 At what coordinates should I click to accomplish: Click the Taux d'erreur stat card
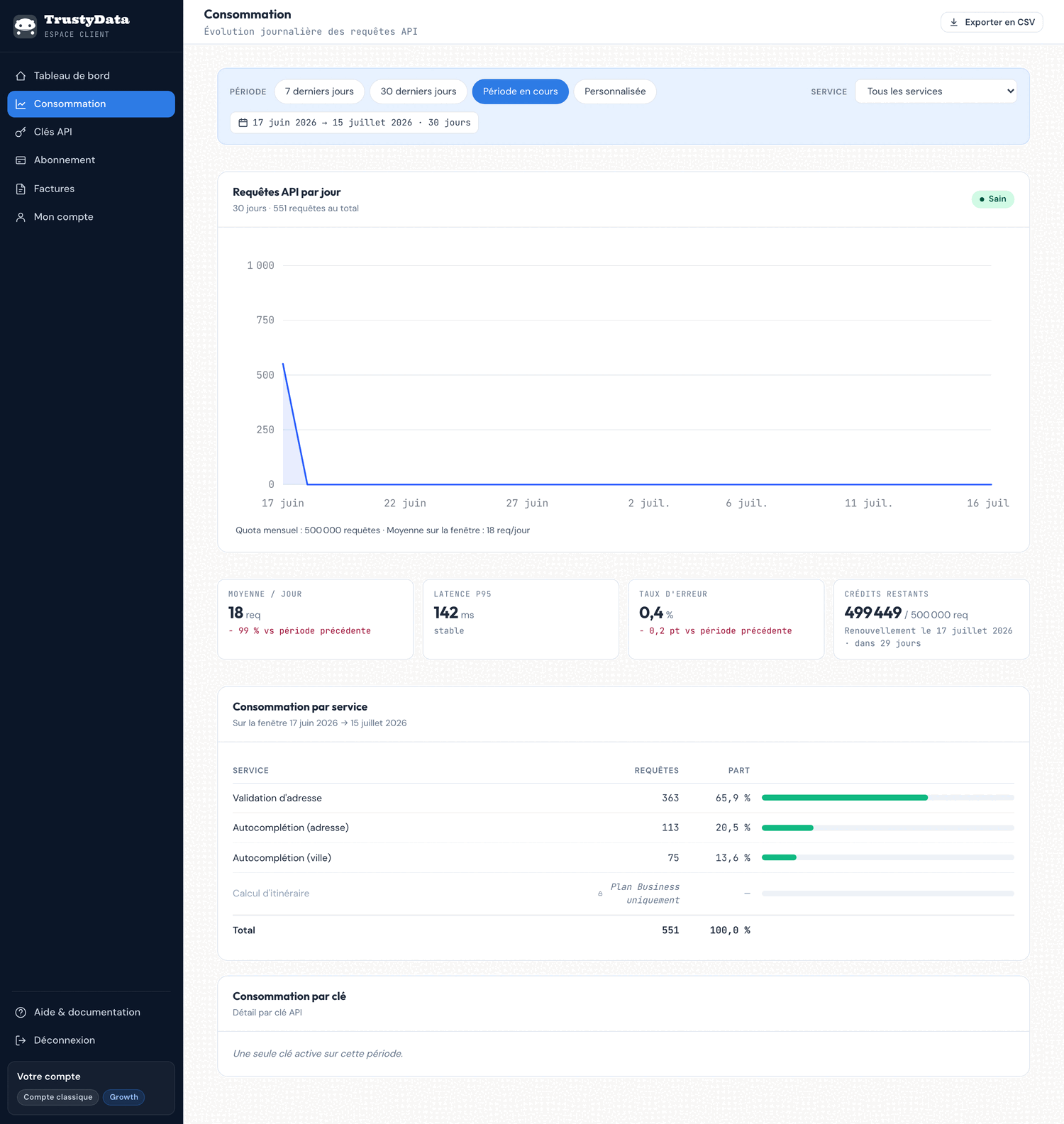pos(726,620)
